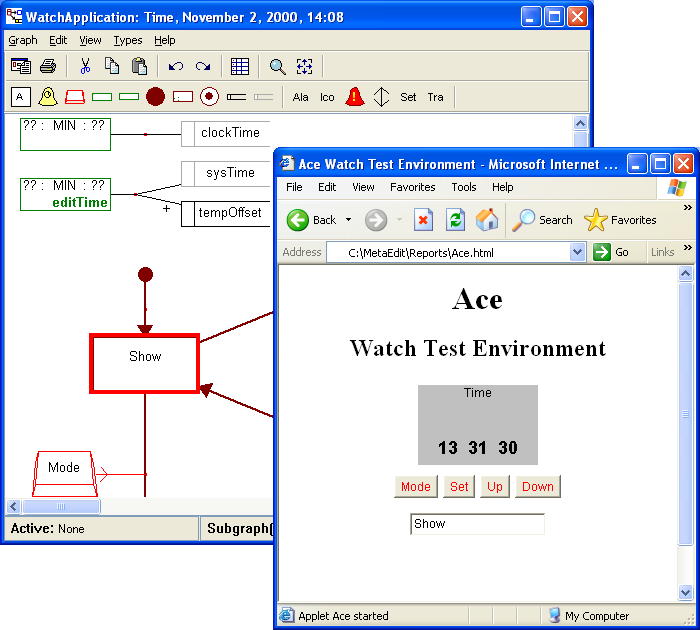Toggle the grid icon in toolbar
The image size is (700, 630).
(x=240, y=67)
